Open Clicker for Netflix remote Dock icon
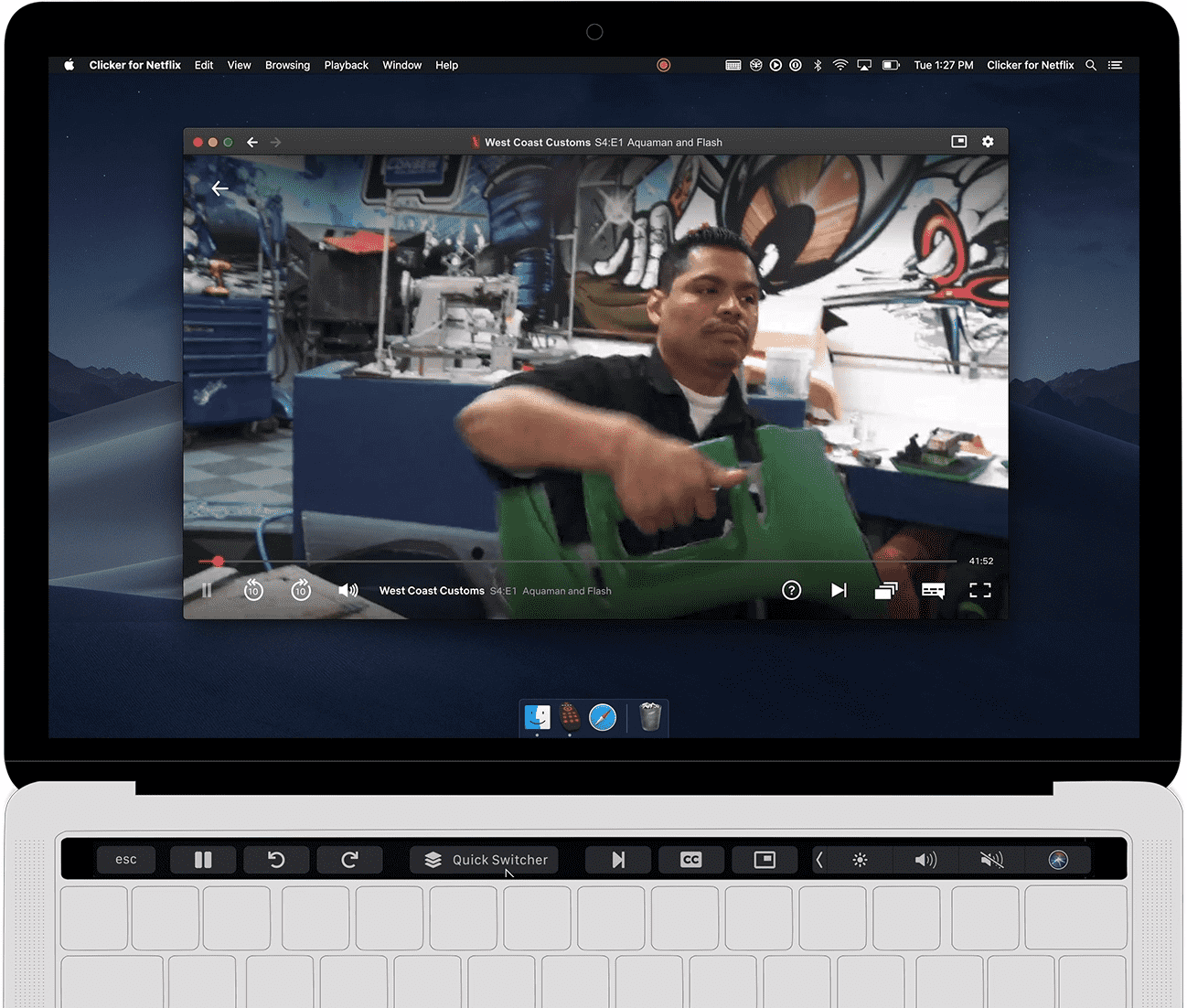Screen dimensions: 1187x1008 pos(570,717)
